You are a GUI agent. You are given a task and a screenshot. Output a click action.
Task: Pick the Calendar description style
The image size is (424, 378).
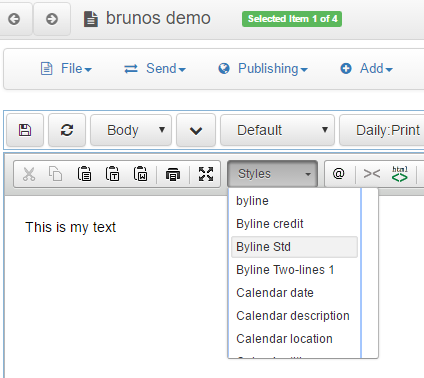point(294,316)
